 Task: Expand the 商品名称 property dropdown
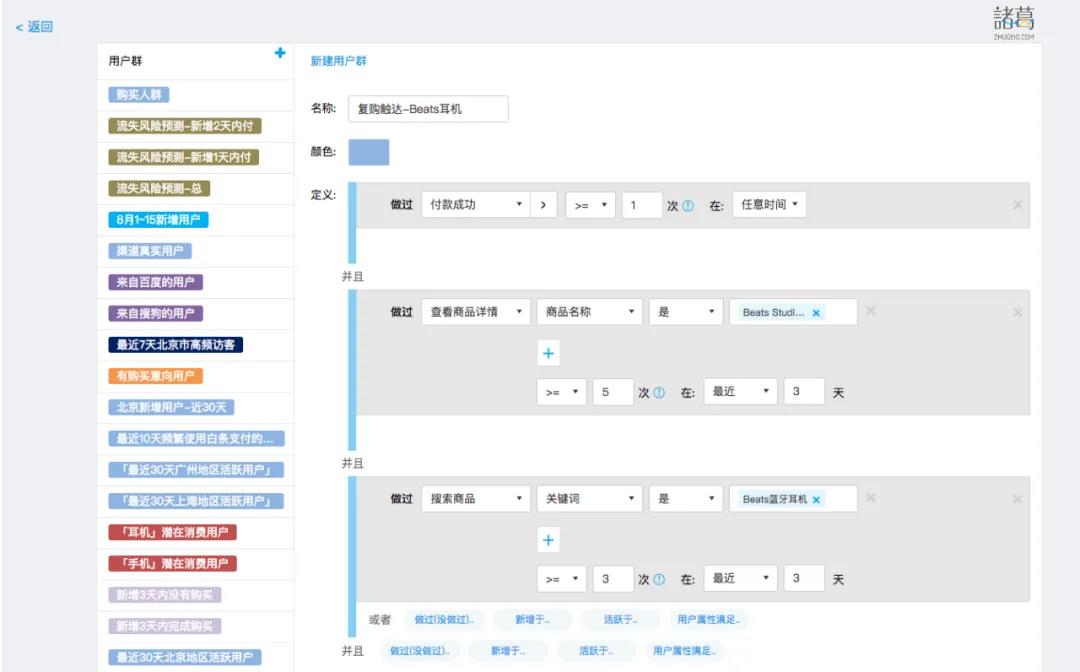pos(589,312)
